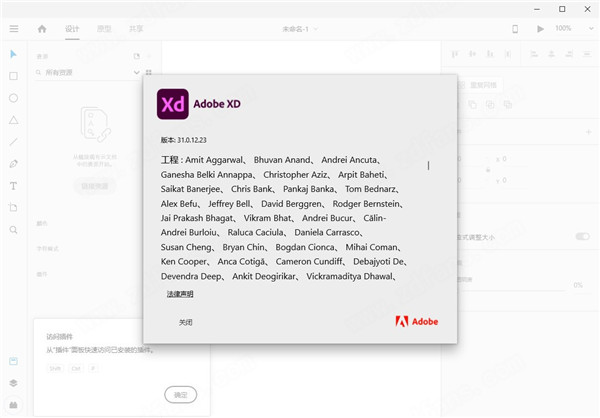Screen dimensions: 600x418
Task: Select the Ellipse tool
Action: [13, 98]
